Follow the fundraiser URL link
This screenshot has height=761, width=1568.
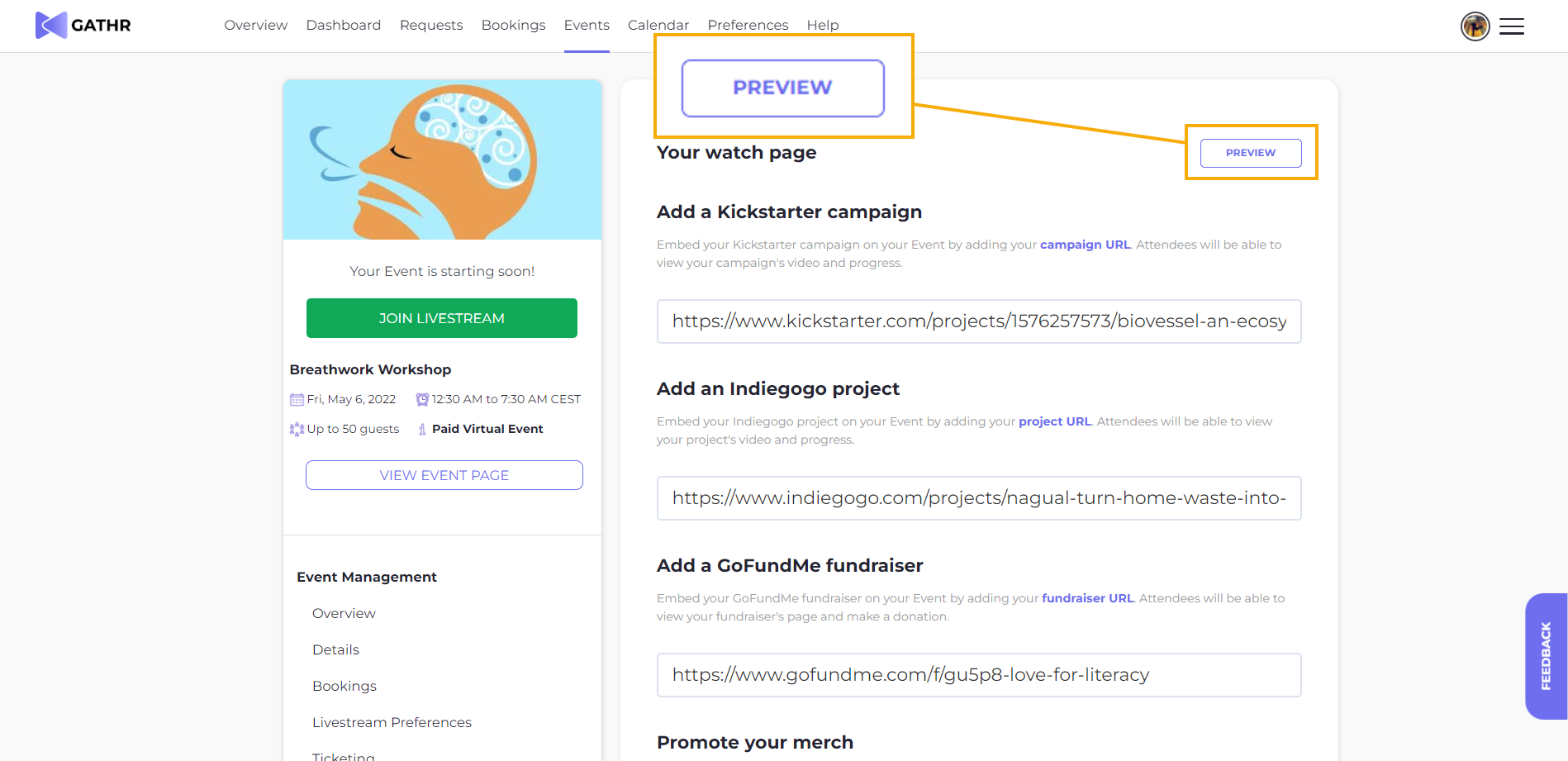(1087, 598)
